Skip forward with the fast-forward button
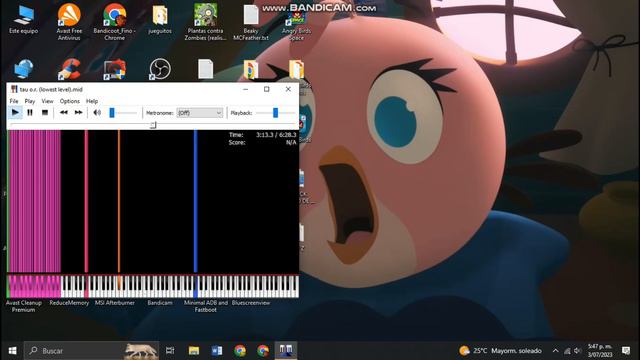 click(78, 113)
